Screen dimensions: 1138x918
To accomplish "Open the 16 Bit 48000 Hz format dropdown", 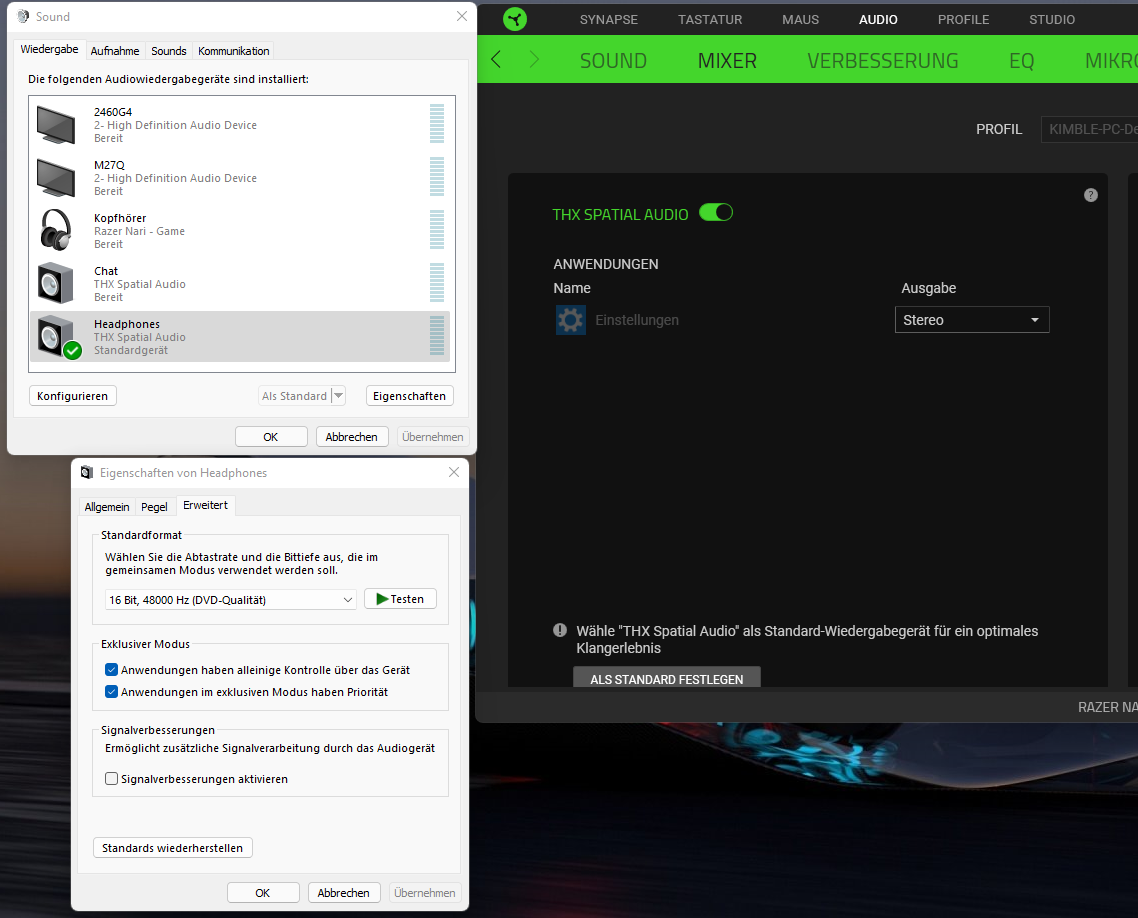I will (x=231, y=599).
